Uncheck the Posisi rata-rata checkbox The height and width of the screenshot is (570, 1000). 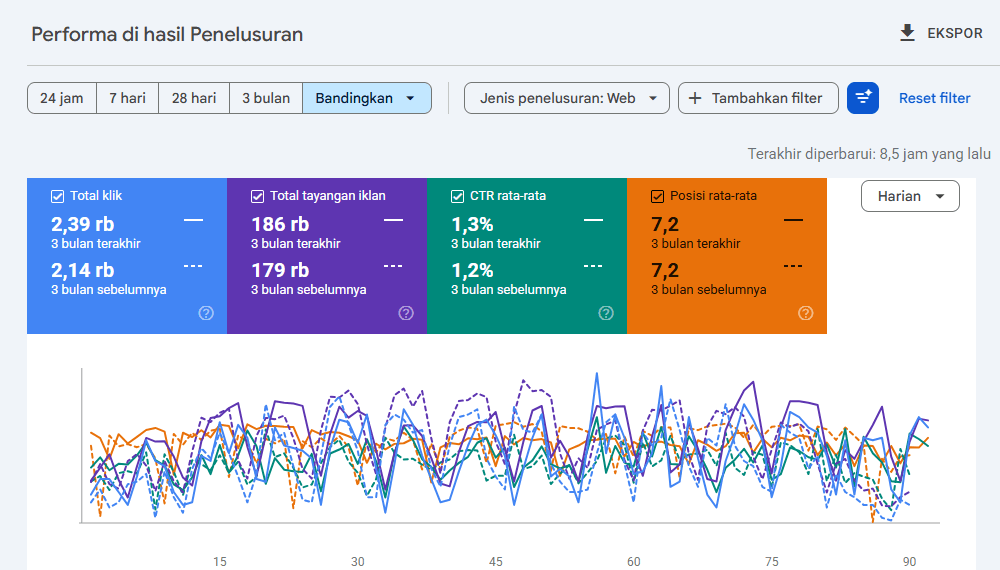tap(658, 196)
